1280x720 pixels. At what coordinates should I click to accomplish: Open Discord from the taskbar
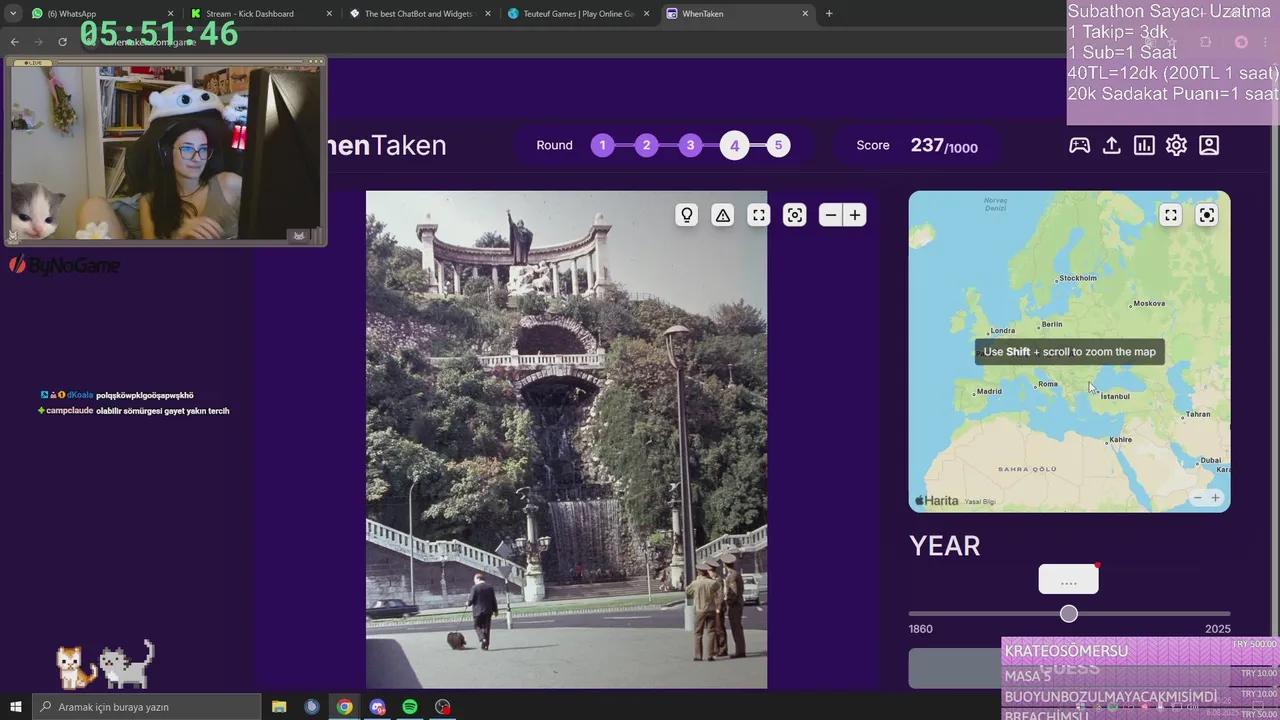377,707
